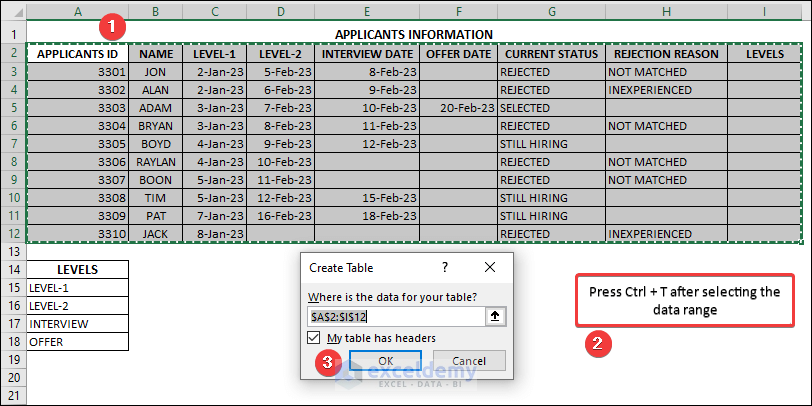Select row 13 header
The image size is (812, 406).
pyautogui.click(x=13, y=252)
